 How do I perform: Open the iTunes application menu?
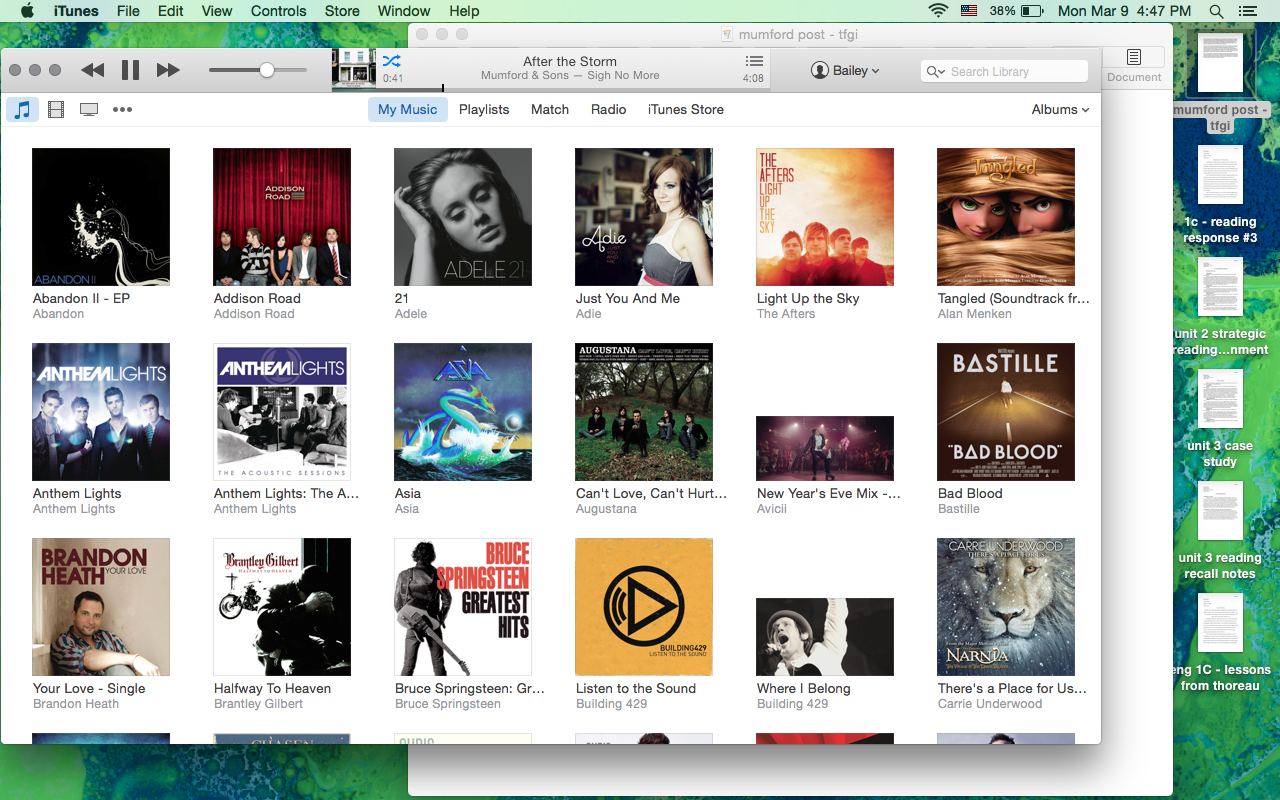(x=76, y=11)
